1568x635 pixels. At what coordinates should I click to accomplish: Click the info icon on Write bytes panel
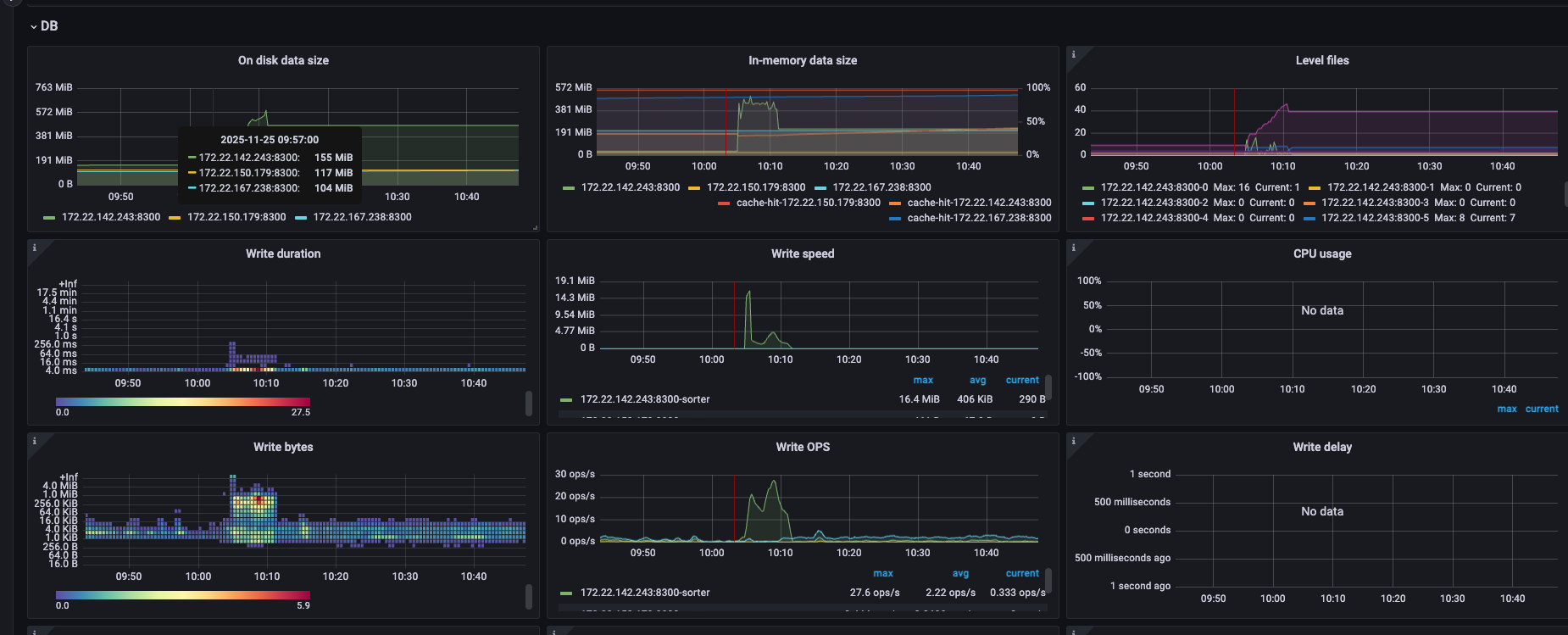(x=34, y=441)
